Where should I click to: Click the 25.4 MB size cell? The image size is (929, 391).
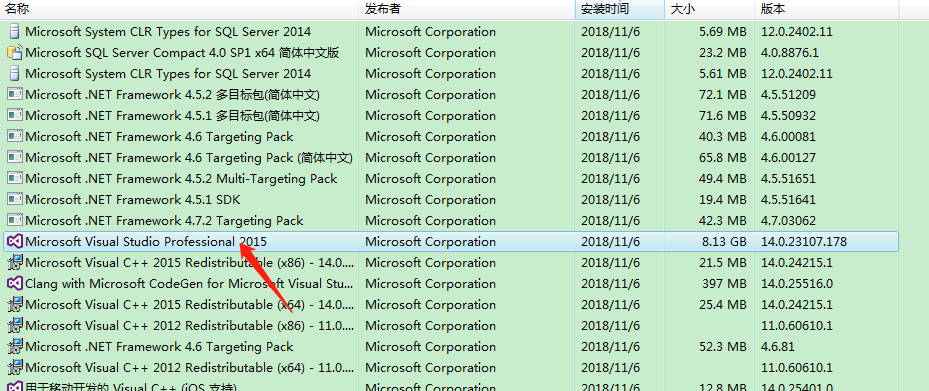point(723,305)
